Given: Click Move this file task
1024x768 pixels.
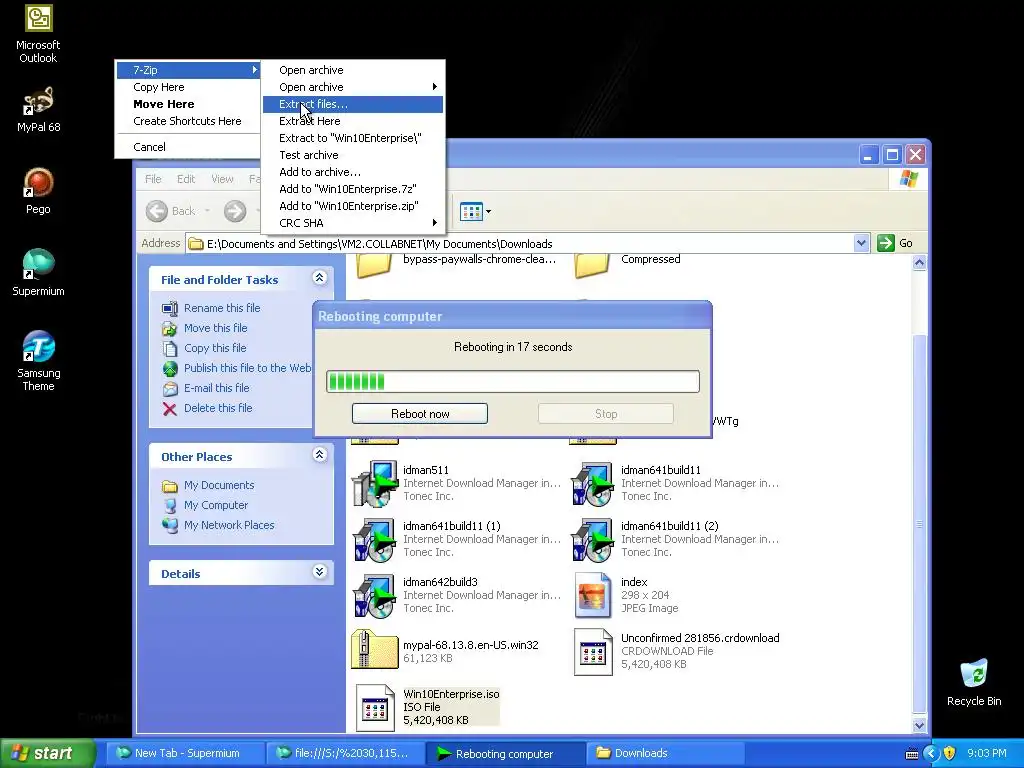Looking at the screenshot, I should [x=216, y=328].
